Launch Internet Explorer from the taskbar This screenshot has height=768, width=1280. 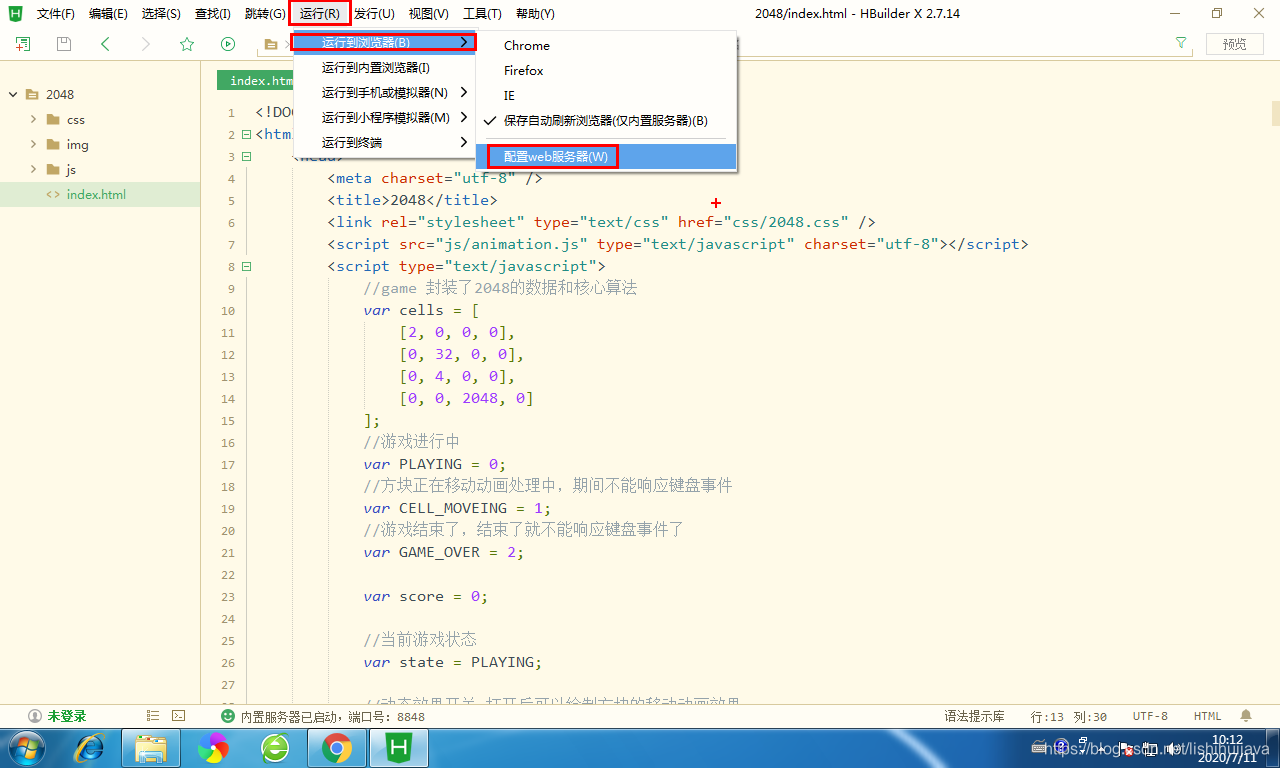point(90,747)
